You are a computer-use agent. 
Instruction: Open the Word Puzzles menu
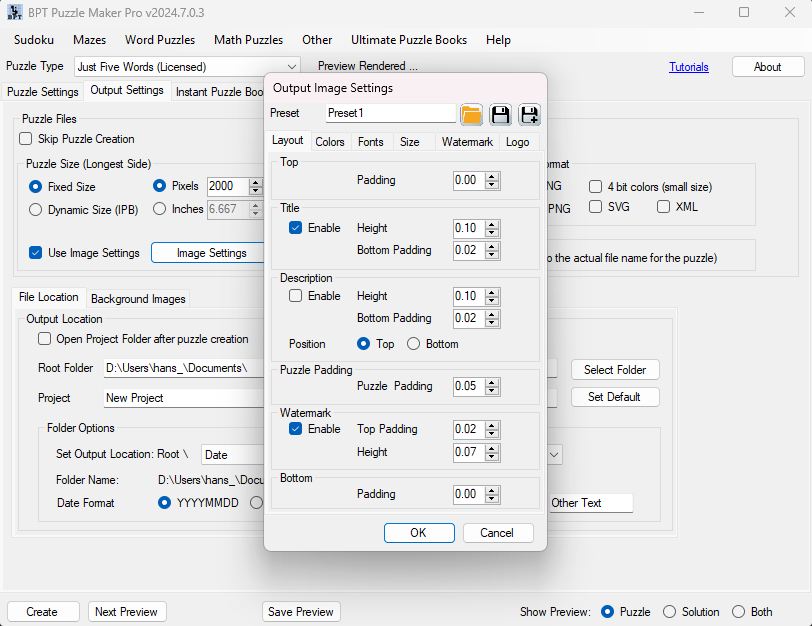[x=160, y=40]
